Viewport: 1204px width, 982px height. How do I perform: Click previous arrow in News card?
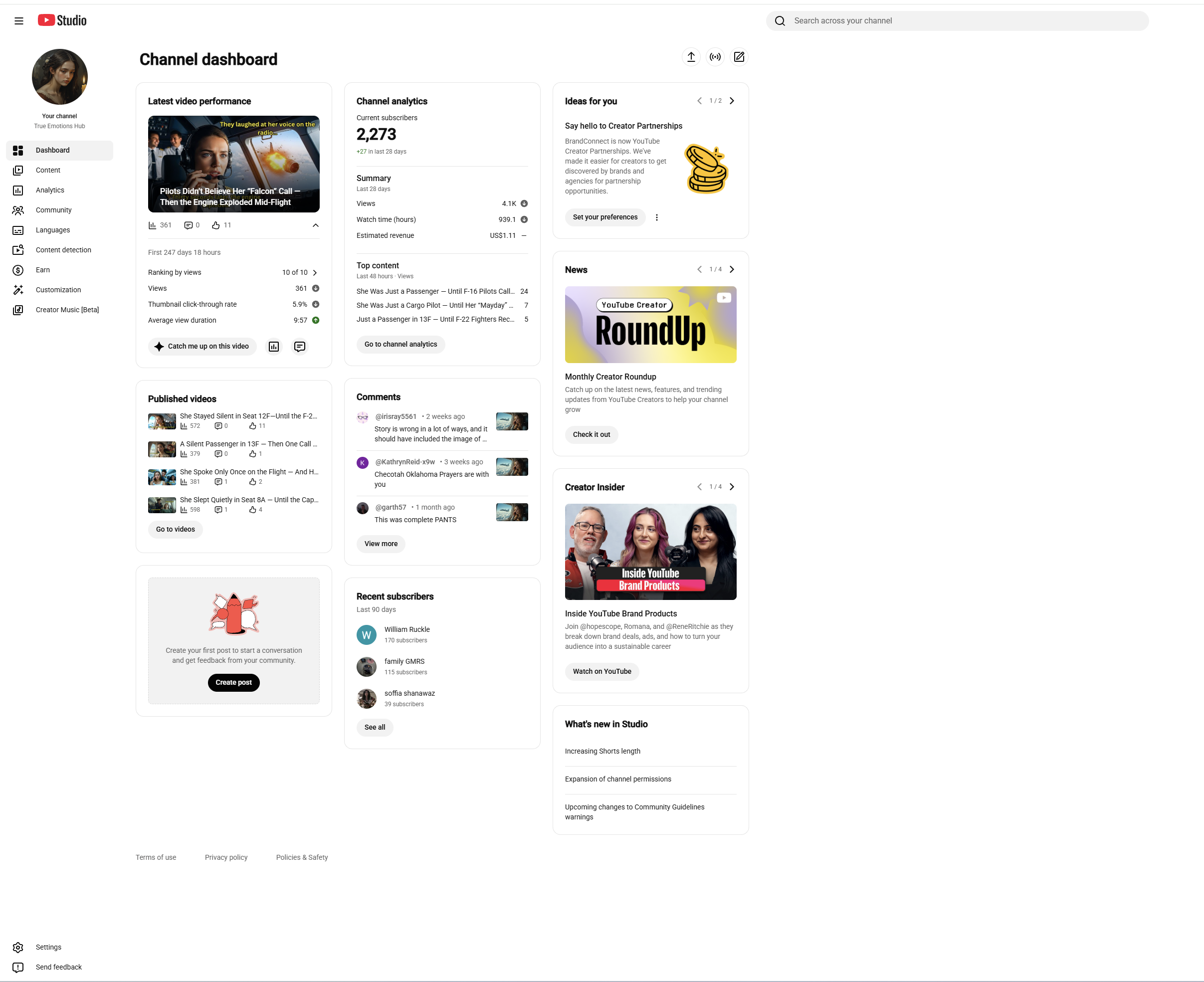pos(699,270)
